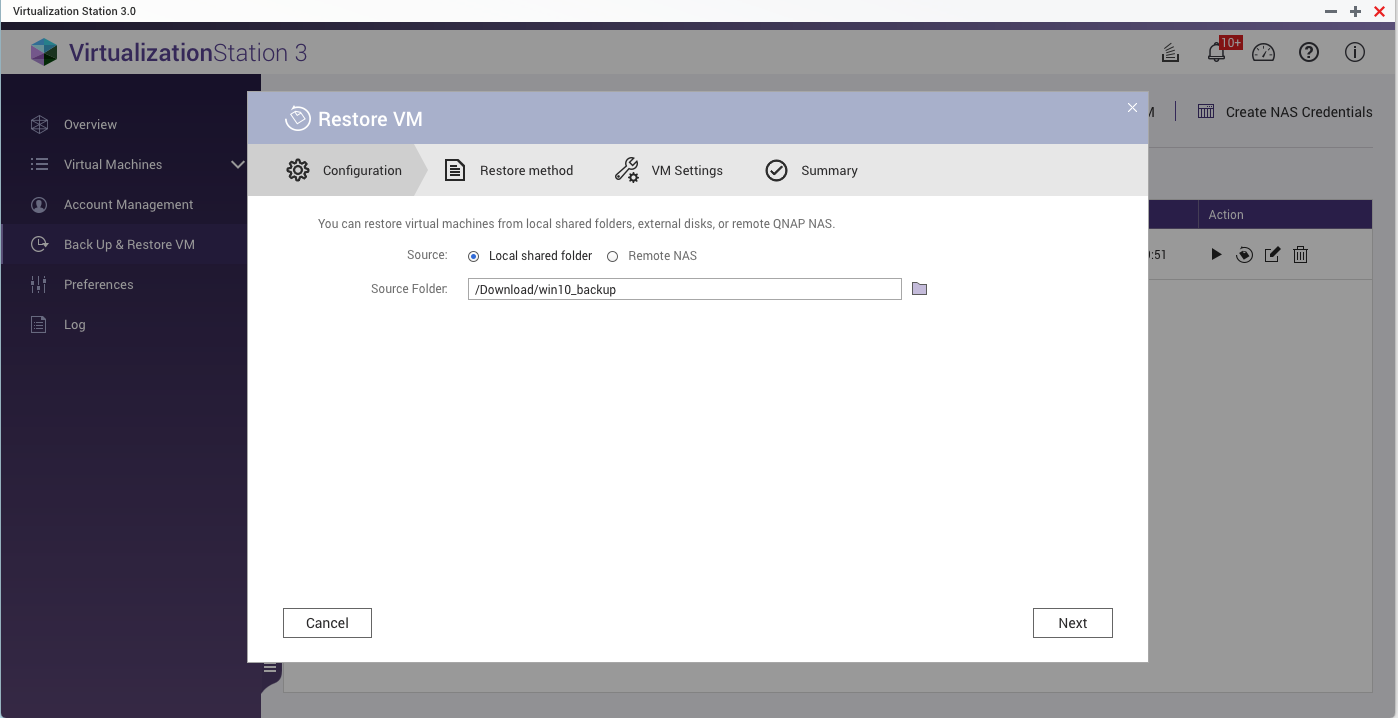Click the edit pencil icon in Action column
Image resolution: width=1398 pixels, height=718 pixels.
pos(1272,255)
